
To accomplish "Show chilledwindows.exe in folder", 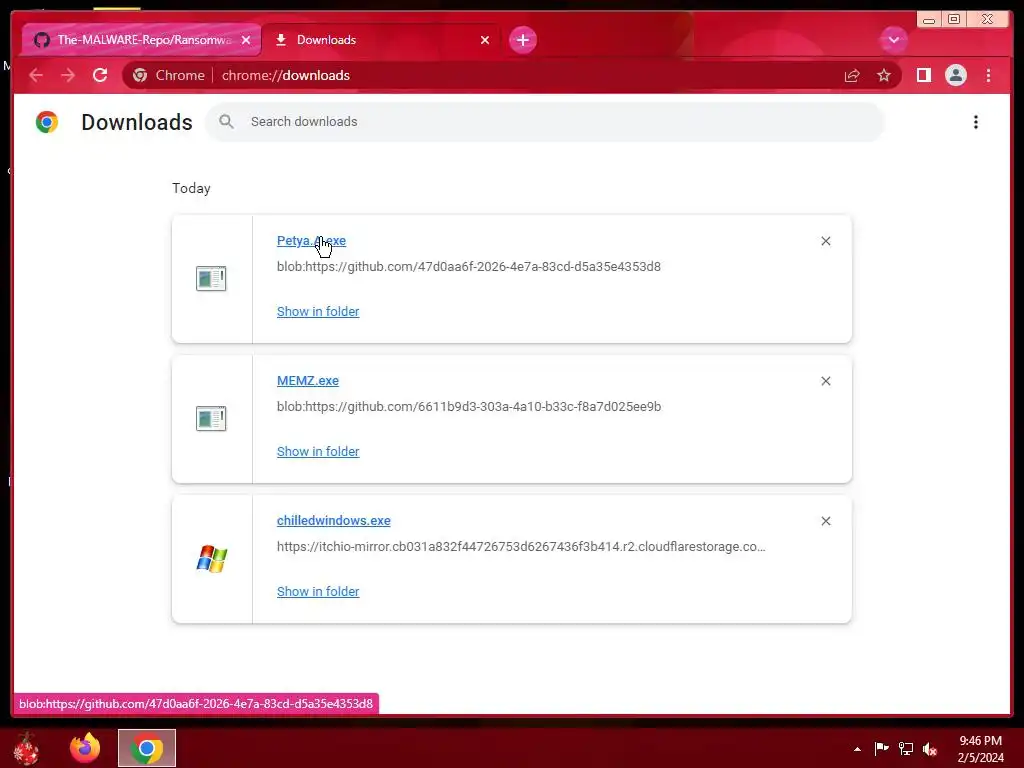I will click(x=318, y=591).
